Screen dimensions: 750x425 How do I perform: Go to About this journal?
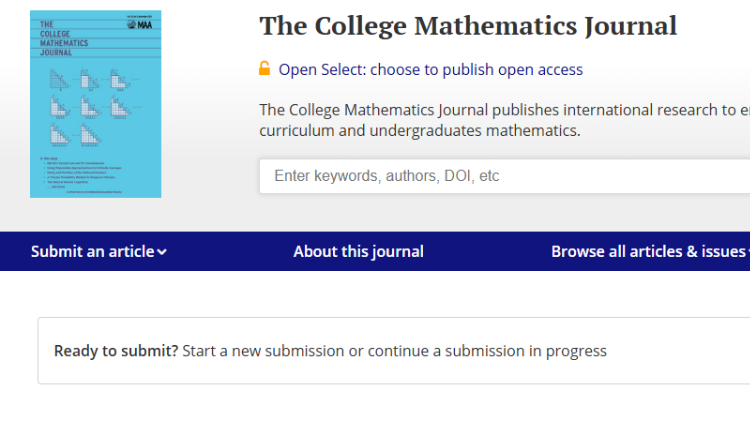coord(358,251)
